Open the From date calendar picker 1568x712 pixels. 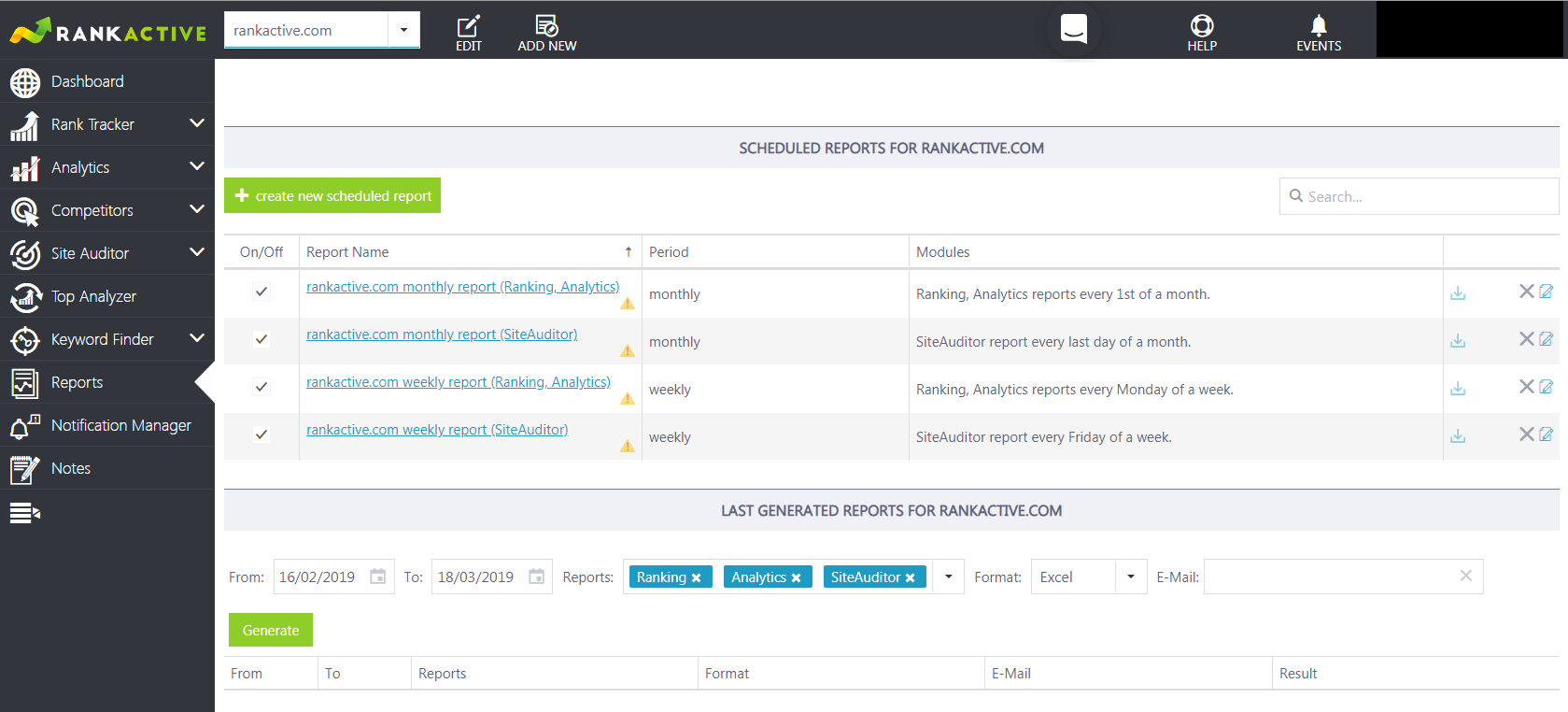point(378,577)
